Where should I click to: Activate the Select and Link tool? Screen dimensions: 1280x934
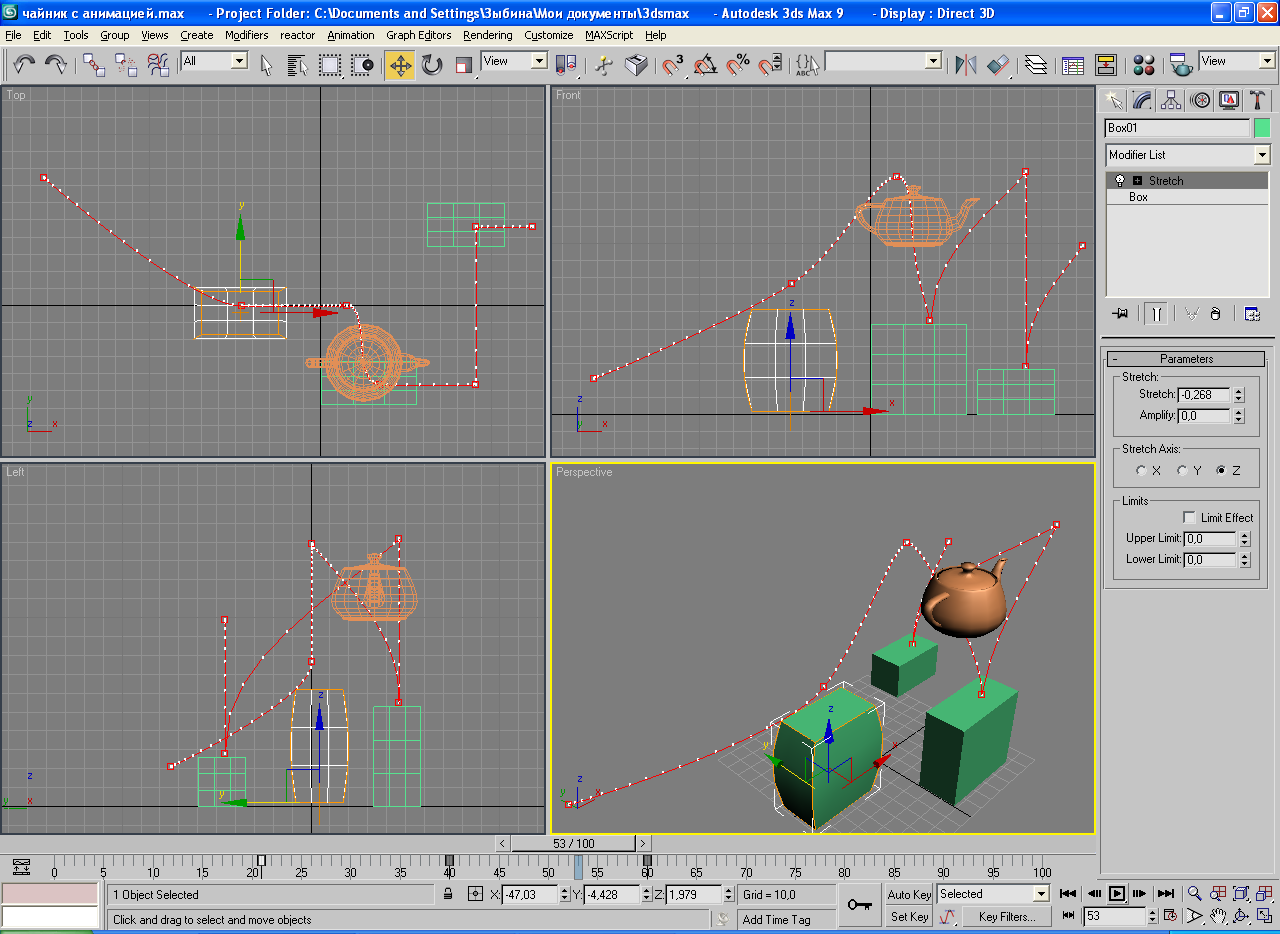click(x=95, y=65)
